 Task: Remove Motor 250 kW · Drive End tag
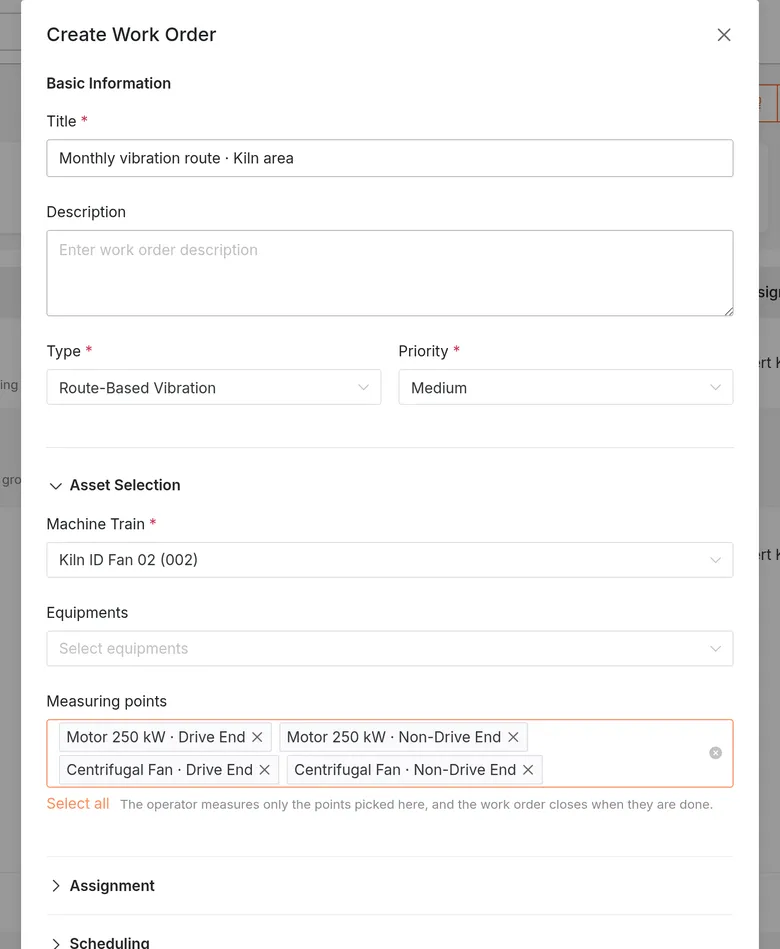(x=257, y=737)
